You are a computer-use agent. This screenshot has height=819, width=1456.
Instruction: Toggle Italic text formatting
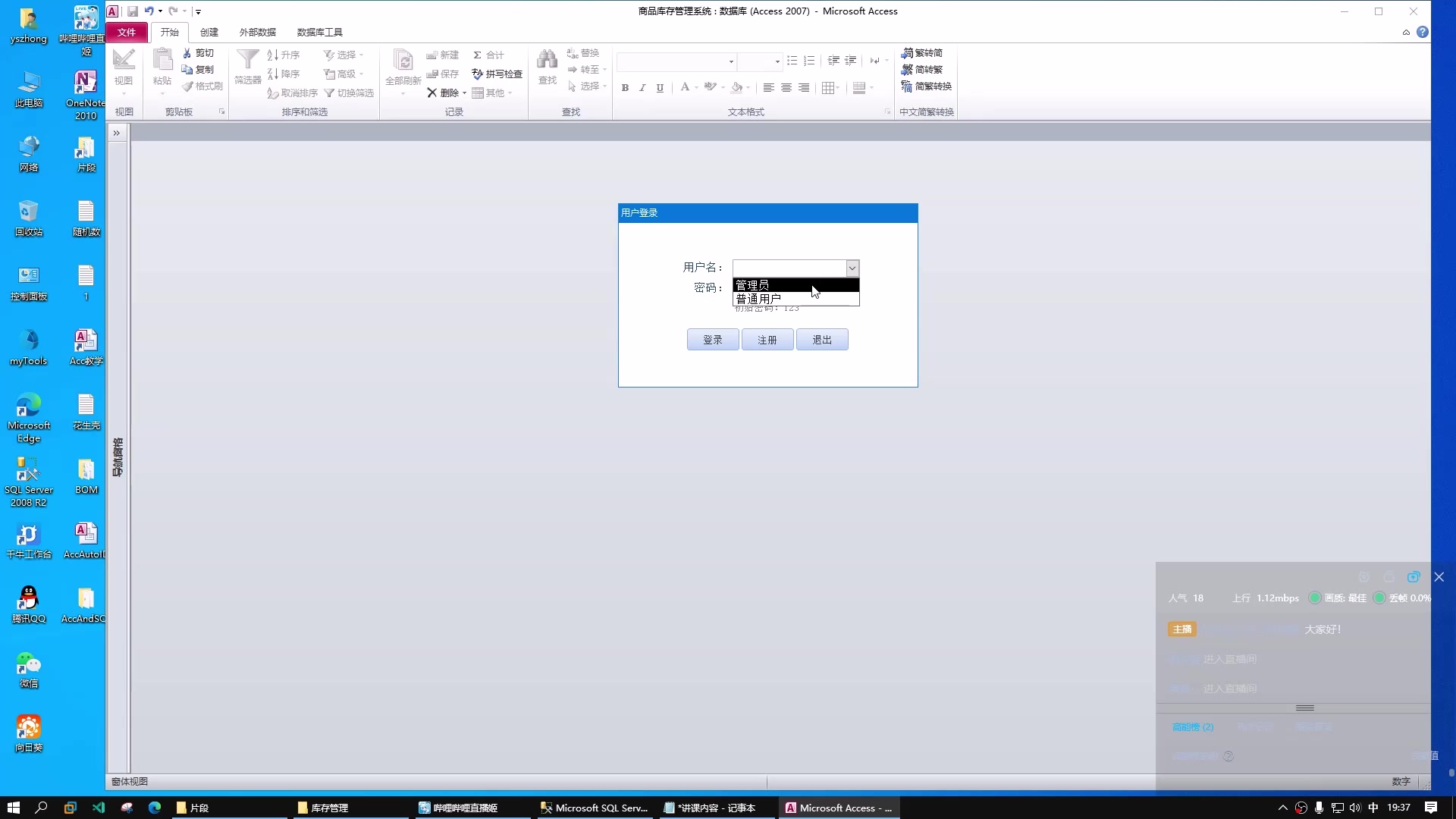pos(642,88)
